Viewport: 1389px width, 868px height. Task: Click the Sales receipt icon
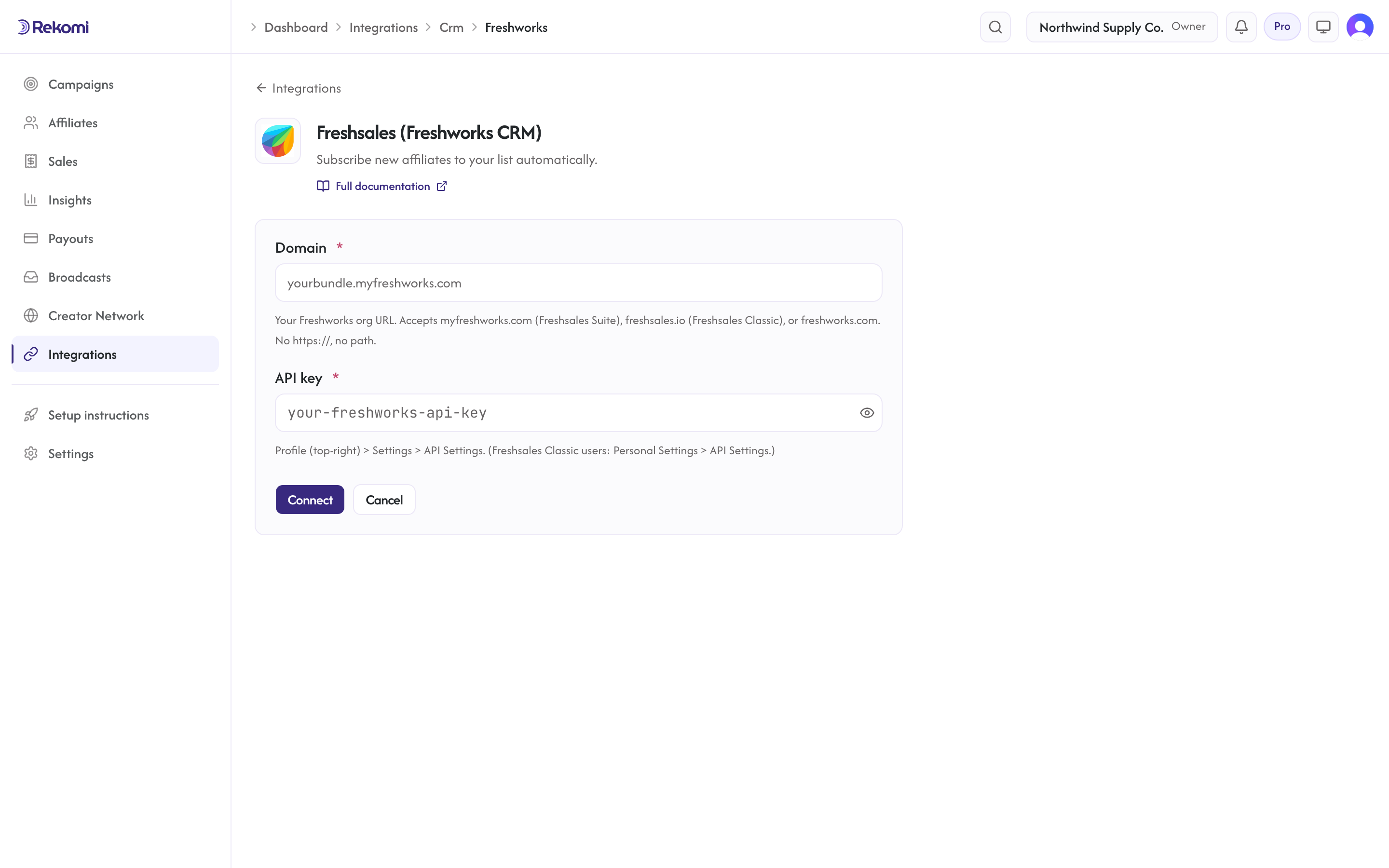point(31,162)
